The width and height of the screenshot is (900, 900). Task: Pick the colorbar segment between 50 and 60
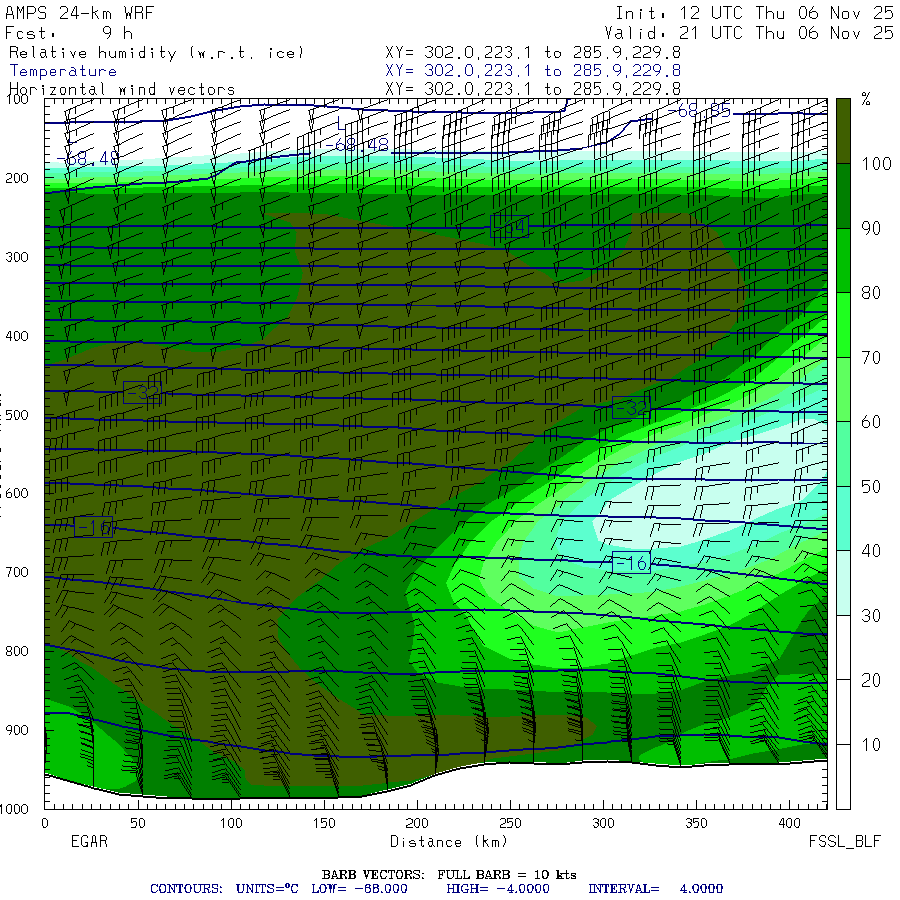843,454
